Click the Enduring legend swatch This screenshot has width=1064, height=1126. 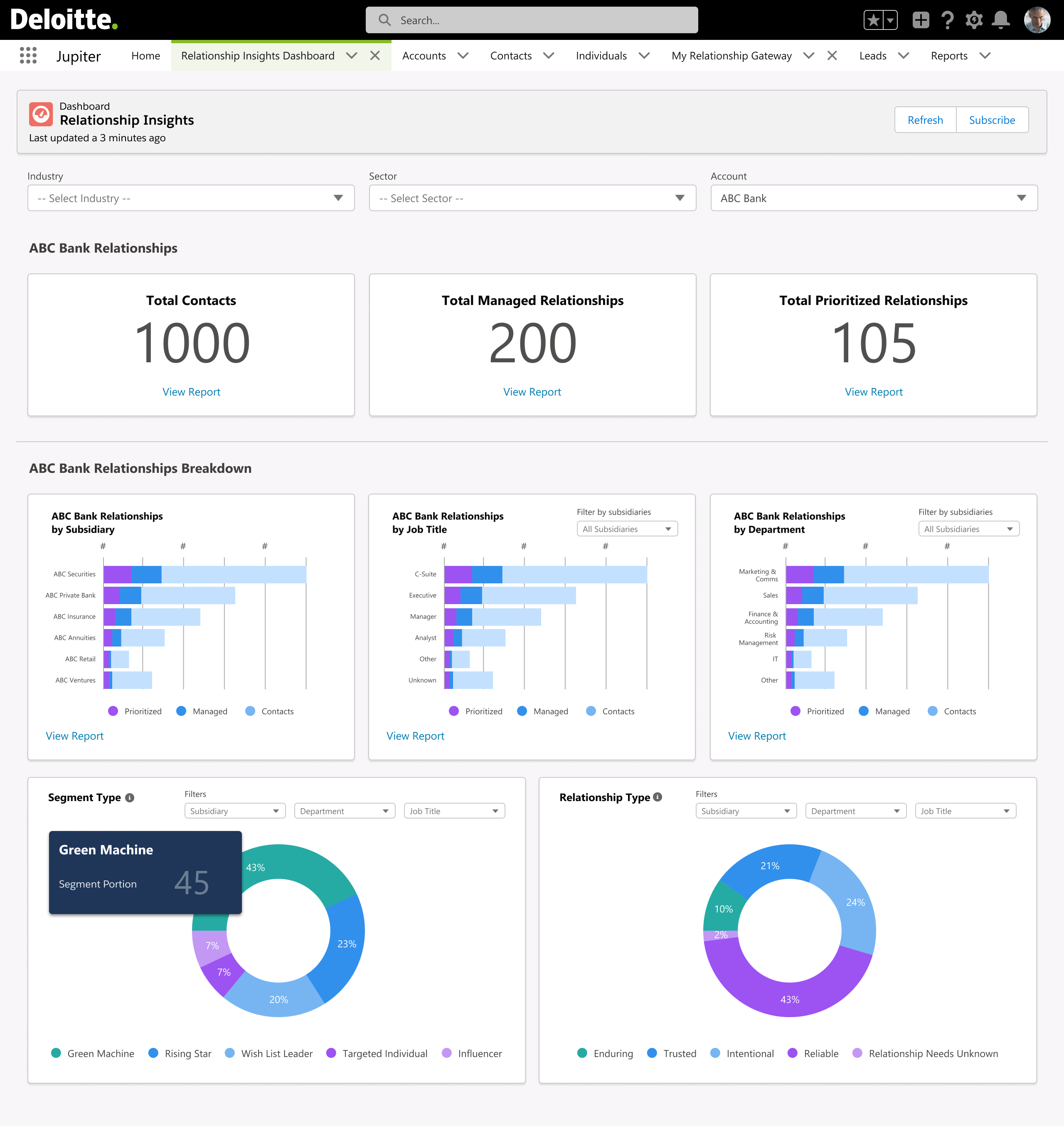point(582,1053)
